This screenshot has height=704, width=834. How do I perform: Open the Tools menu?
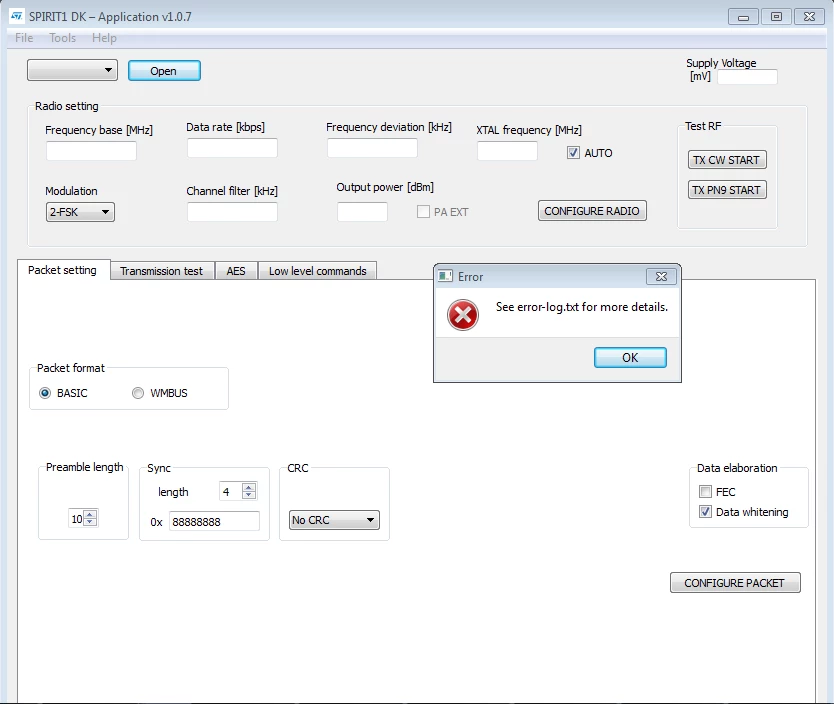pos(63,38)
